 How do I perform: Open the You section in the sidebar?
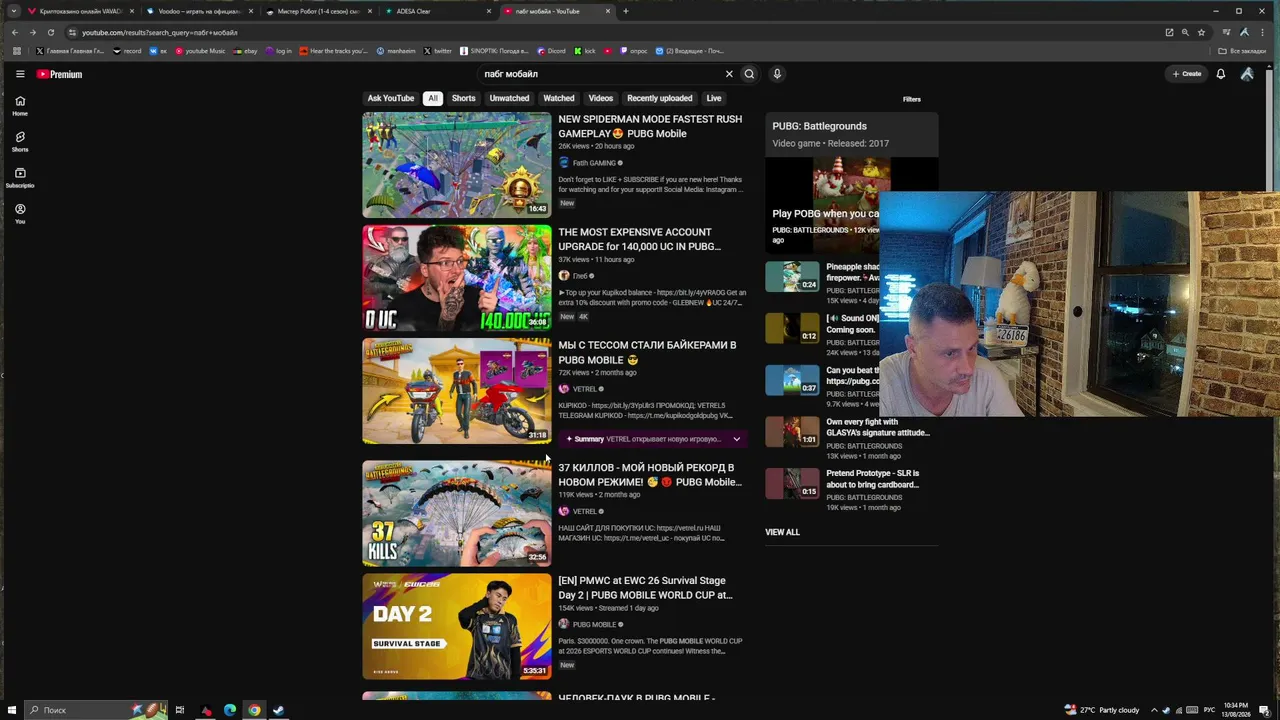click(x=20, y=213)
